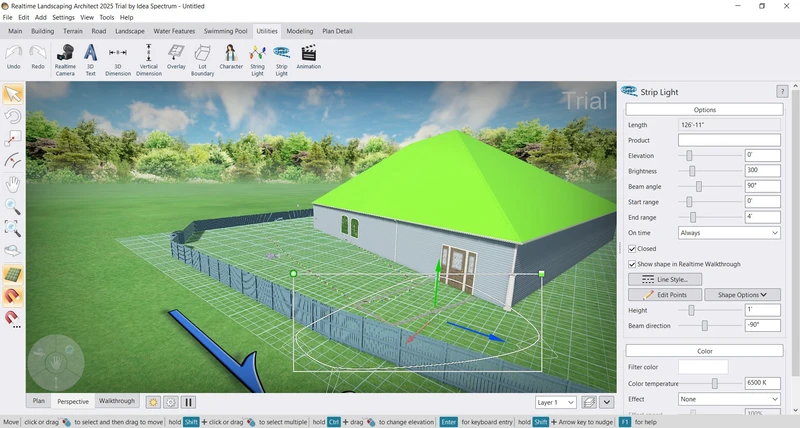The width and height of the screenshot is (800, 428).
Task: Click the Edit Points button
Action: click(665, 295)
